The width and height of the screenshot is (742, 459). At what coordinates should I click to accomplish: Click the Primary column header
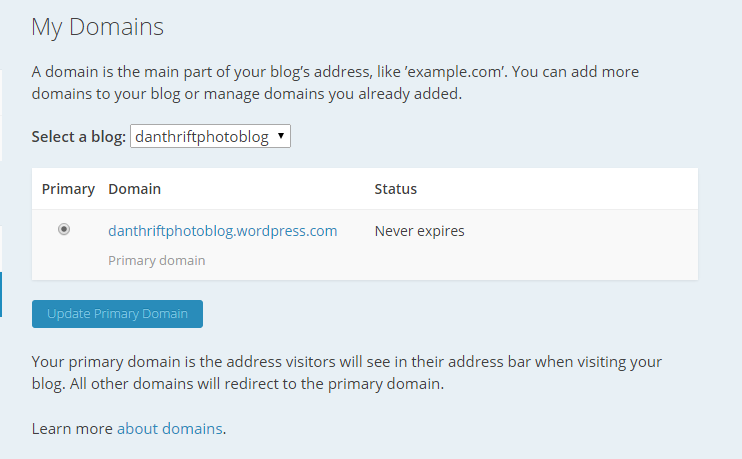pyautogui.click(x=68, y=189)
